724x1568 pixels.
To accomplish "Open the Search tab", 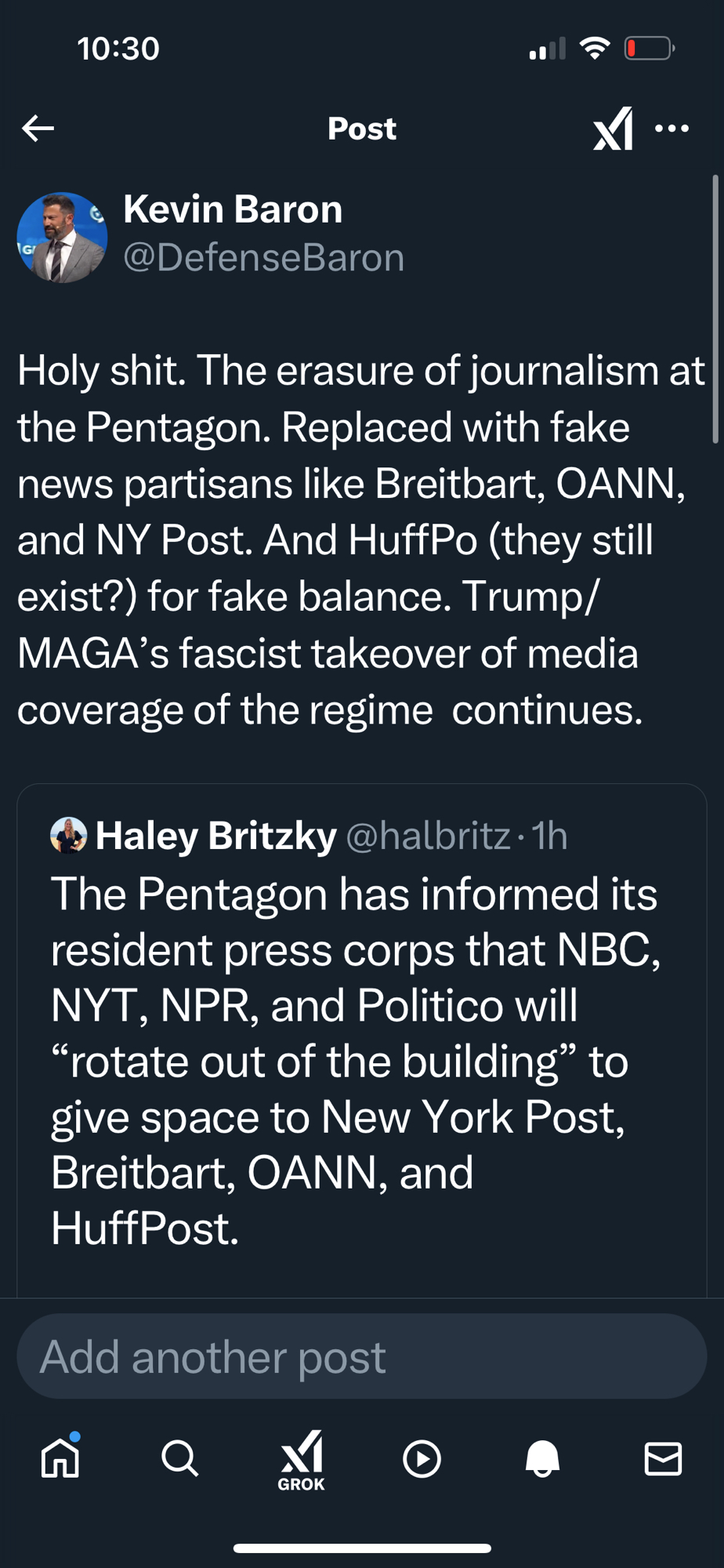I will (180, 1458).
